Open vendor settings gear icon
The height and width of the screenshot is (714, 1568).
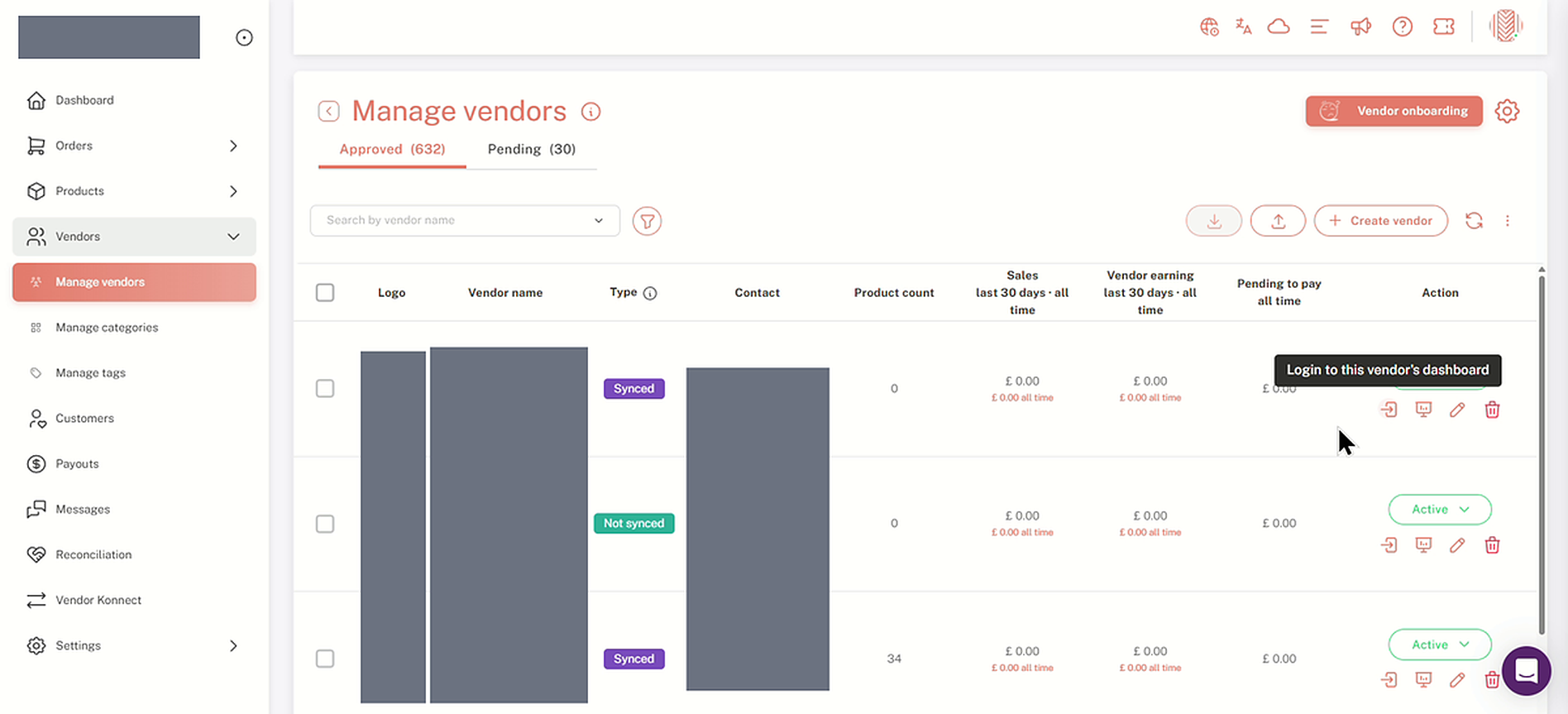tap(1507, 111)
